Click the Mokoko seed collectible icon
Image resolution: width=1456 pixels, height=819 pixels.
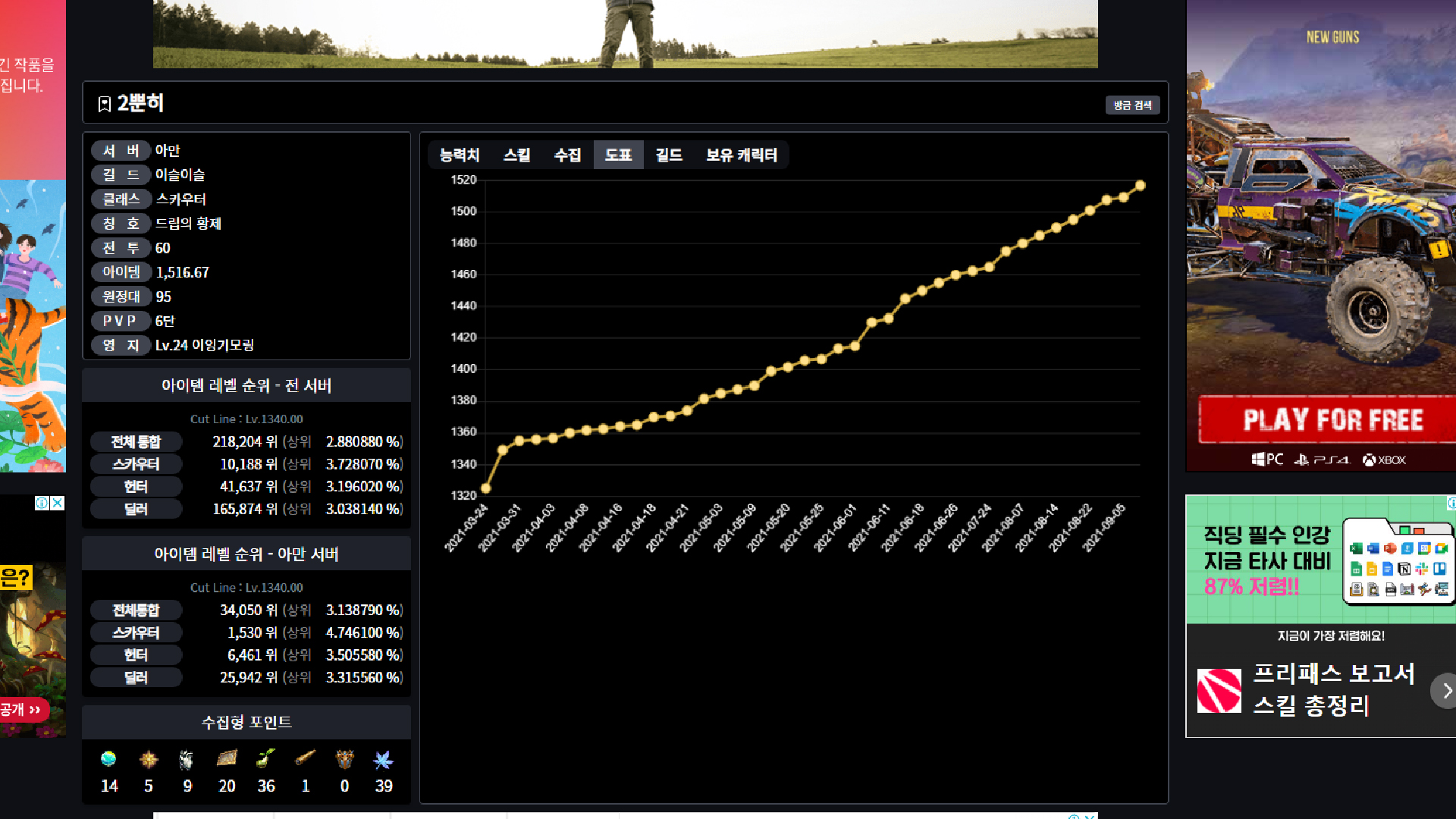[265, 758]
